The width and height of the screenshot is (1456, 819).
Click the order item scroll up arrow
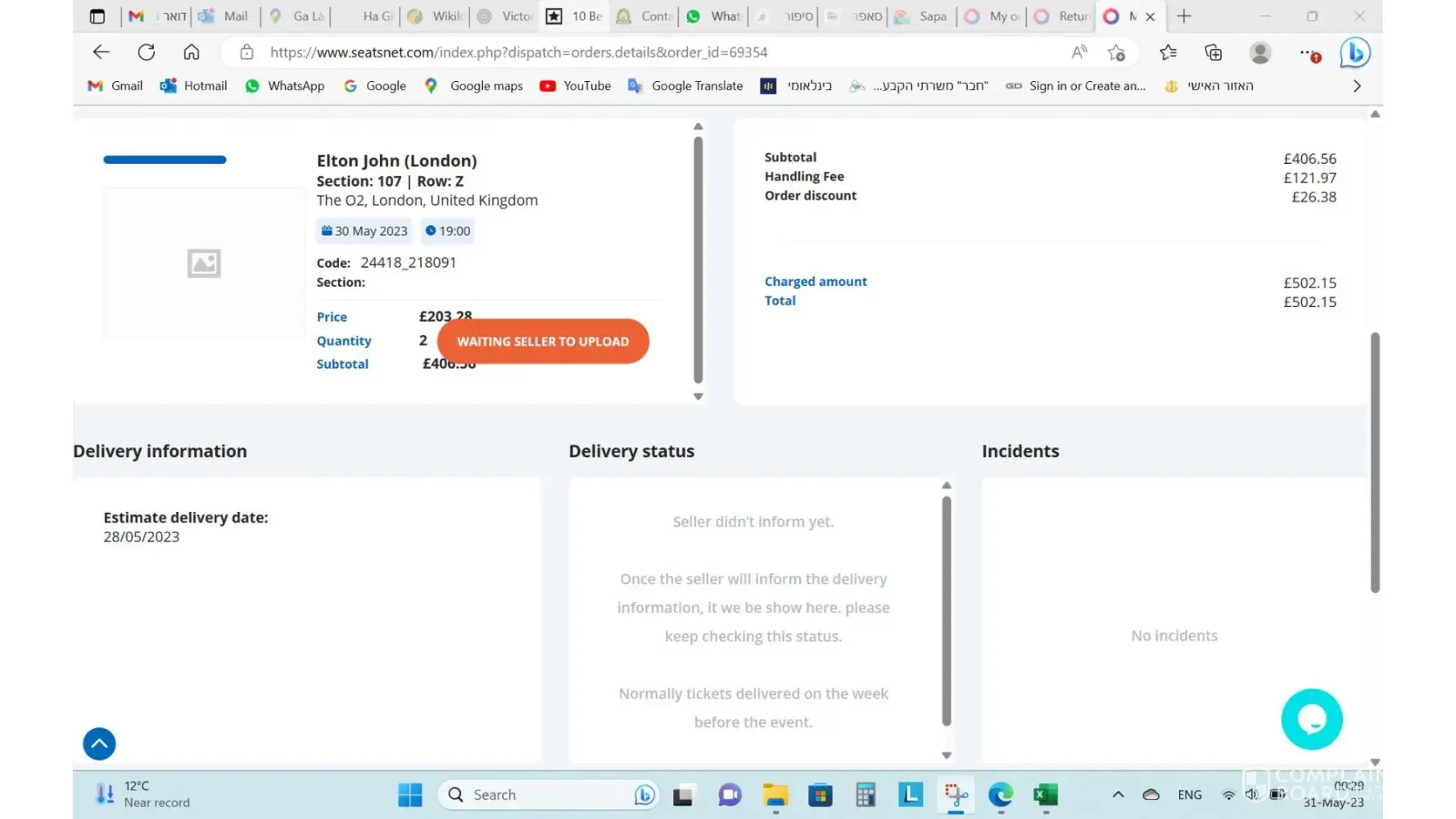[698, 126]
